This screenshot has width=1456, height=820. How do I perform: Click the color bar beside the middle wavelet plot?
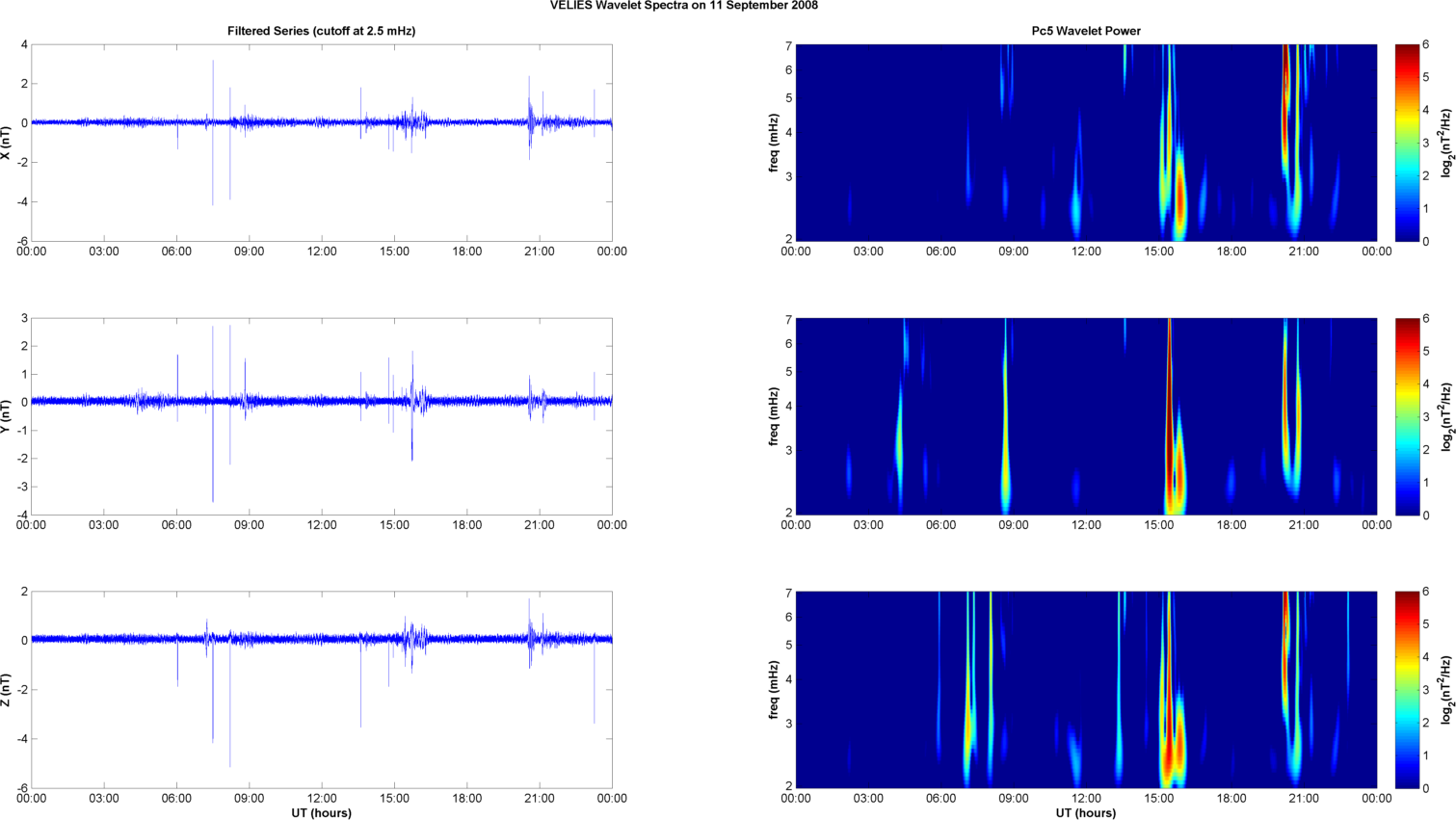tap(1407, 416)
